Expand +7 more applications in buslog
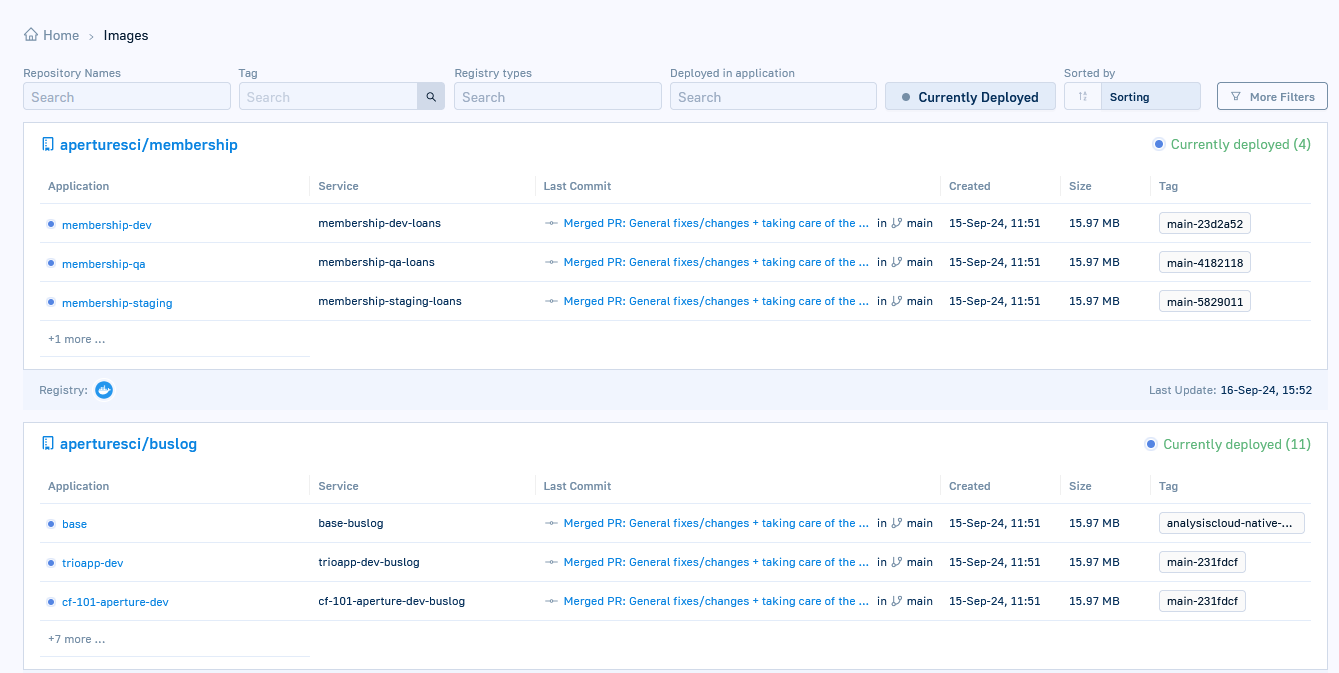Viewport: 1339px width, 673px height. click(x=77, y=639)
